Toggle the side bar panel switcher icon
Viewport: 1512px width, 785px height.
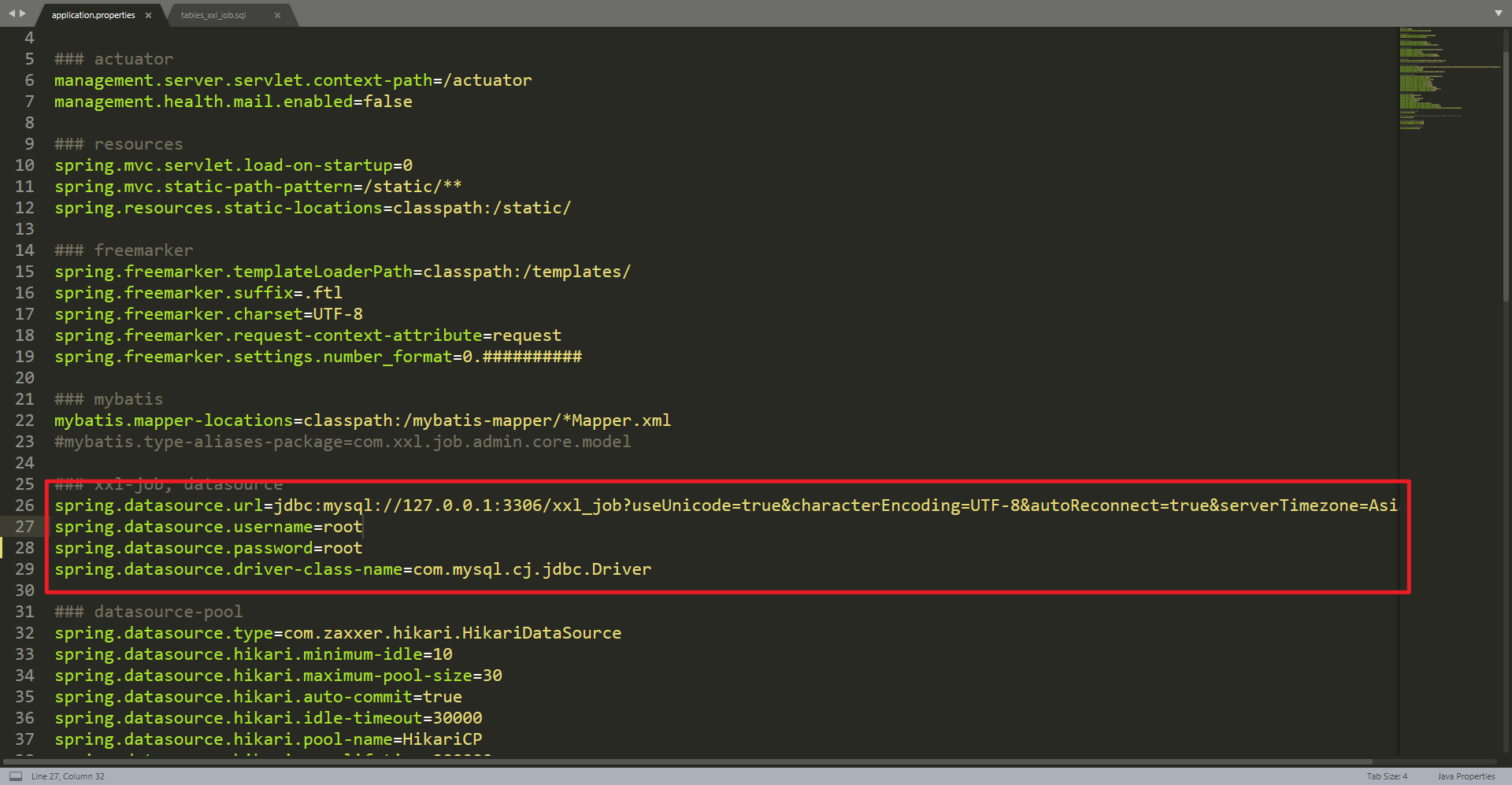(16, 776)
